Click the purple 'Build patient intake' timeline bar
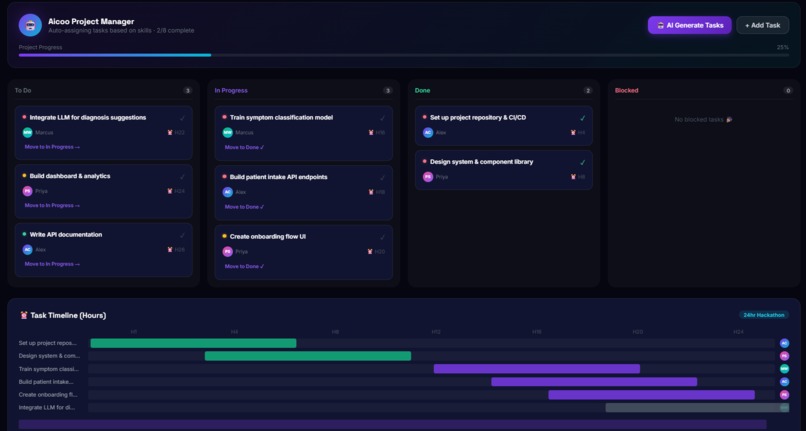The width and height of the screenshot is (806, 431). (594, 382)
